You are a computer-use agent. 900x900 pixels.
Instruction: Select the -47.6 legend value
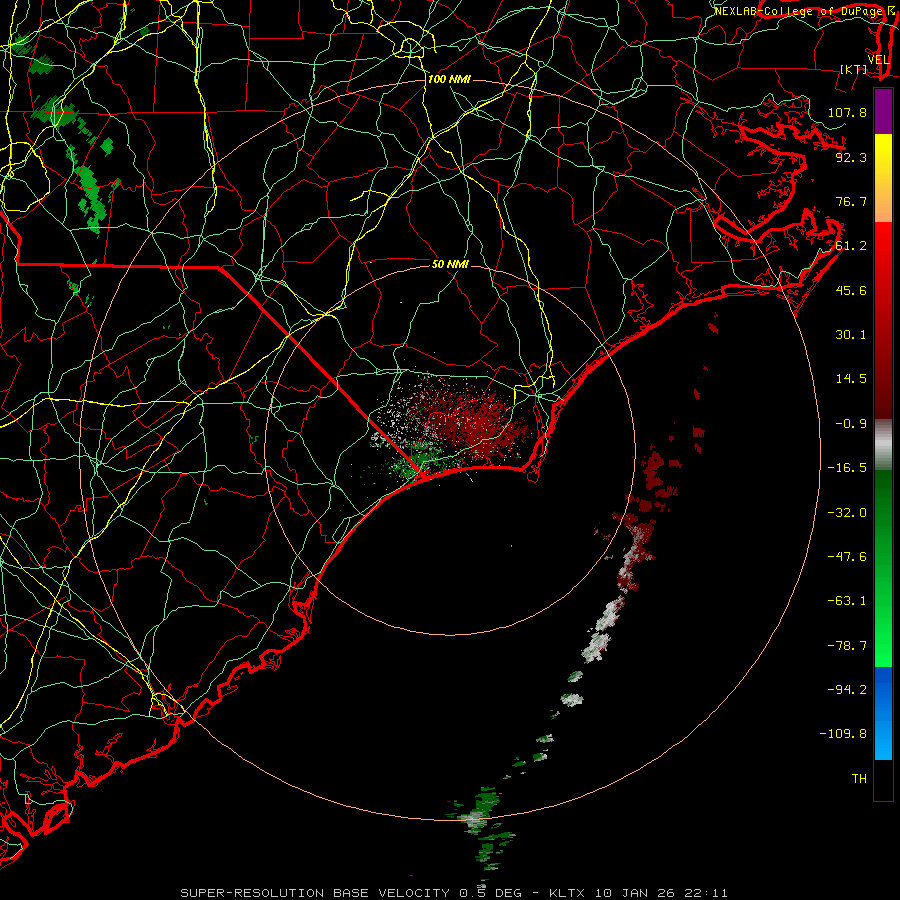coord(847,557)
